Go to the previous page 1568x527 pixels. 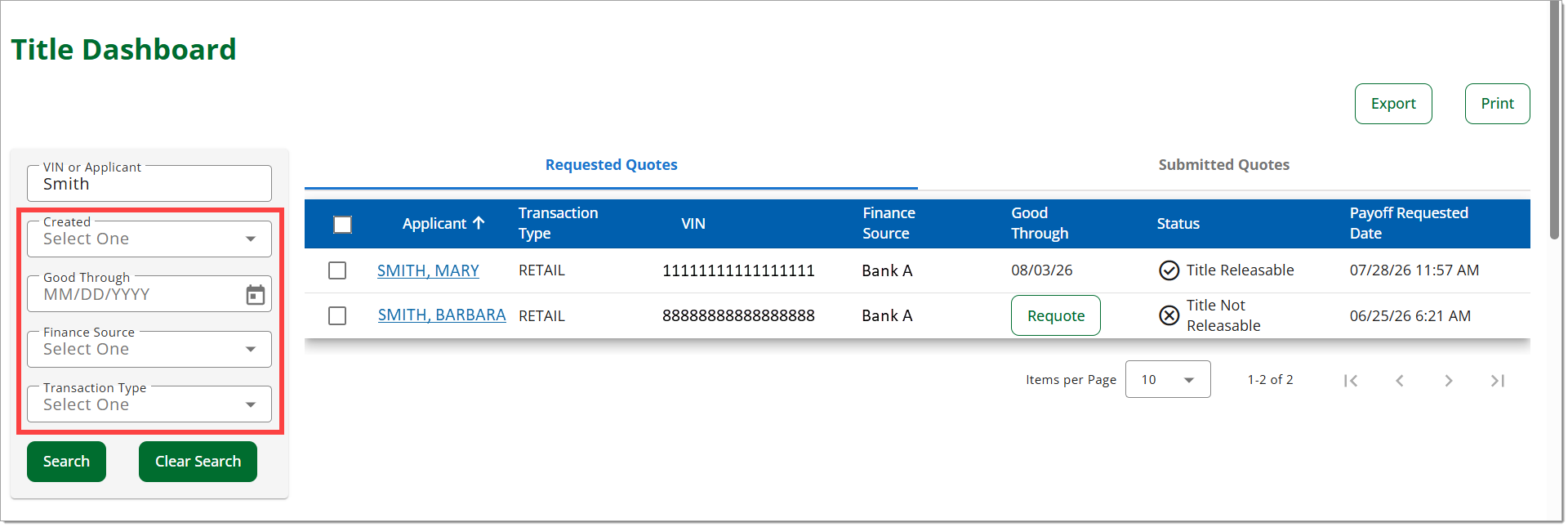(1400, 381)
